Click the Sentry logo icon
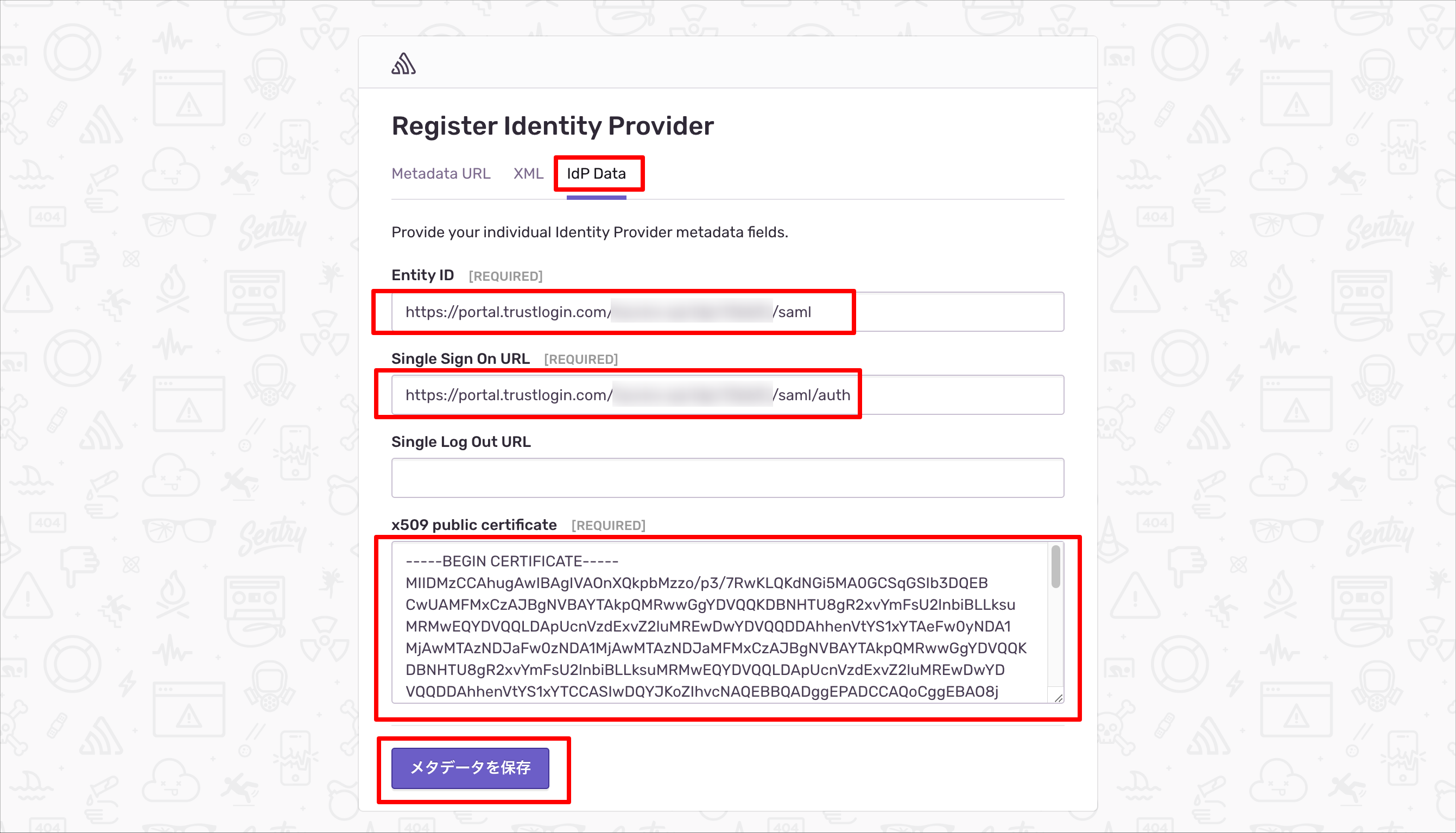Screen dimensions: 1456x833 click(403, 64)
